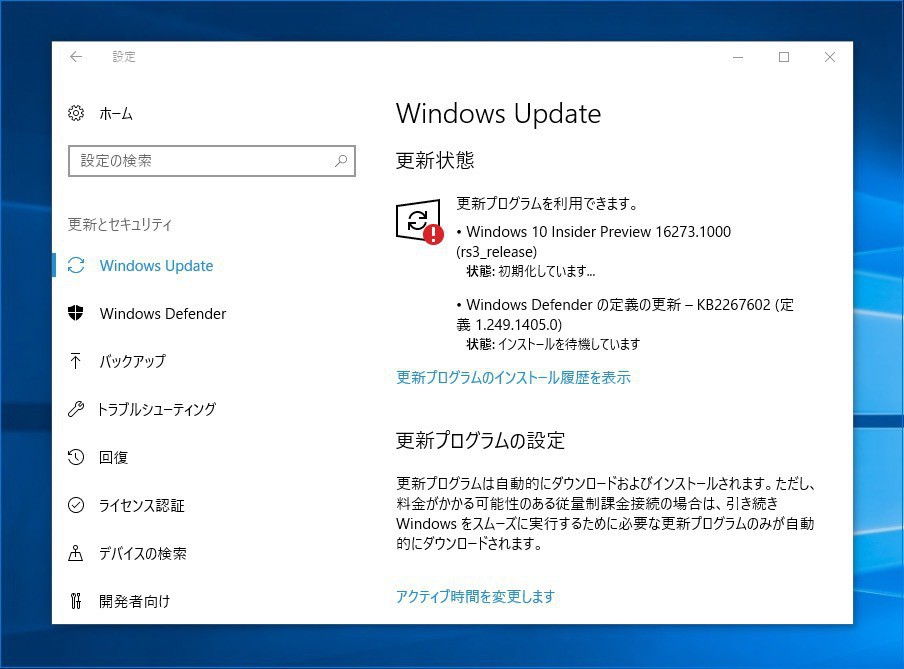
Task: Click the activation checkmark circle icon
Action: (x=76, y=505)
